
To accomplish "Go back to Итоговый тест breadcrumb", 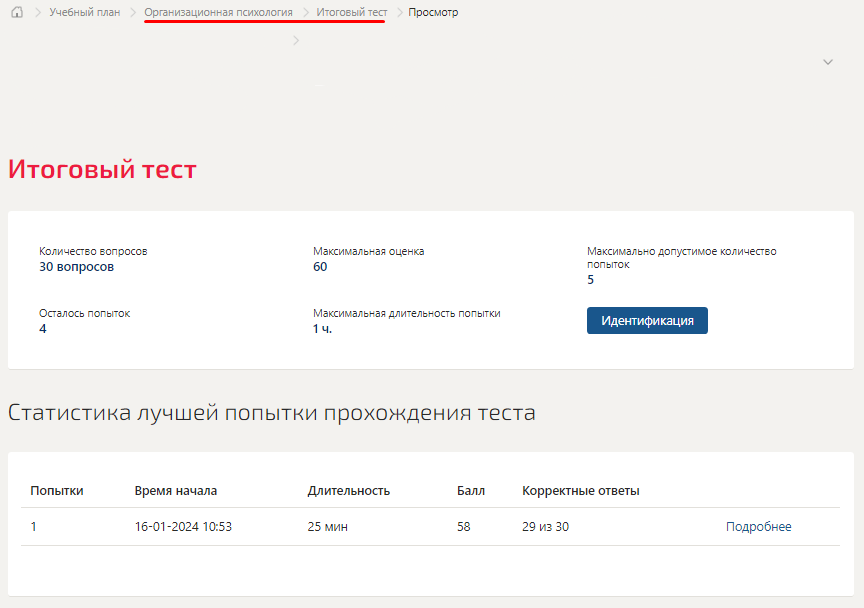I will click(x=352, y=12).
